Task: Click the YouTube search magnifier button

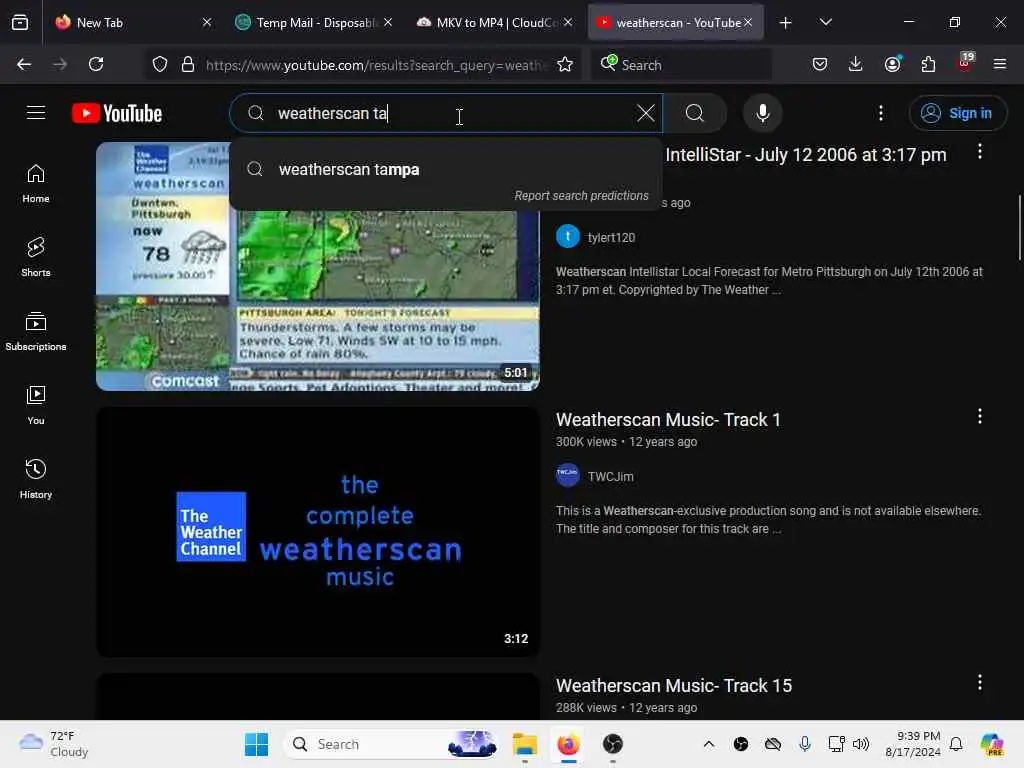Action: (695, 113)
